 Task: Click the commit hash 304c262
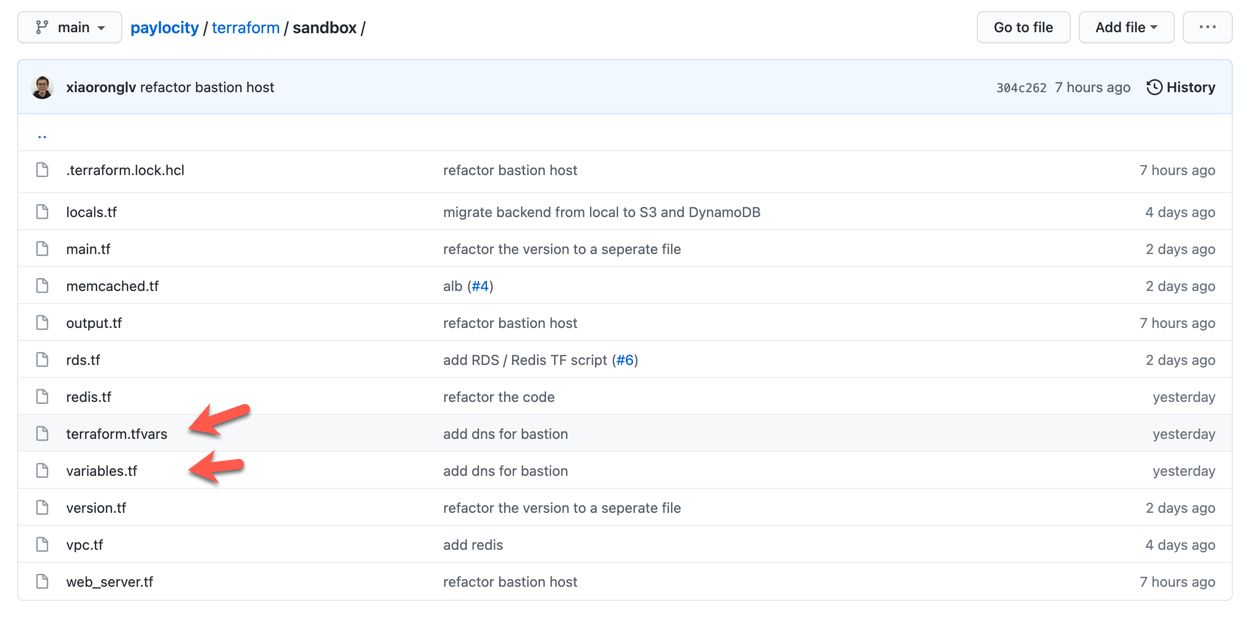1021,87
